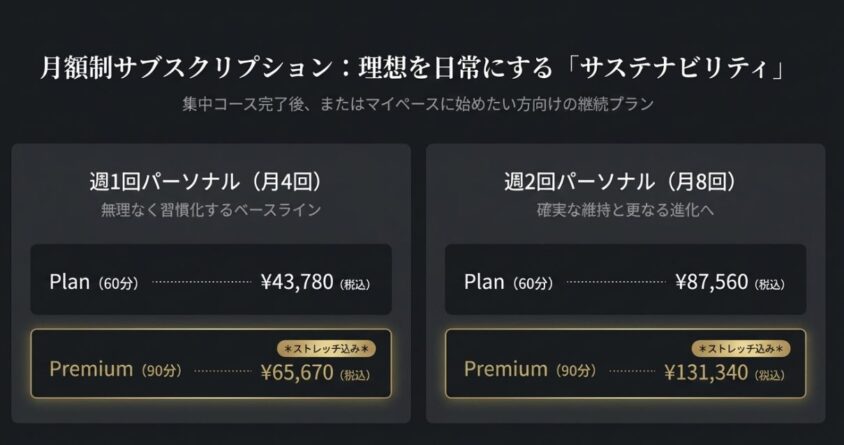Click the 税込 label beside ¥131,340
844x445 pixels.
[x=770, y=376]
